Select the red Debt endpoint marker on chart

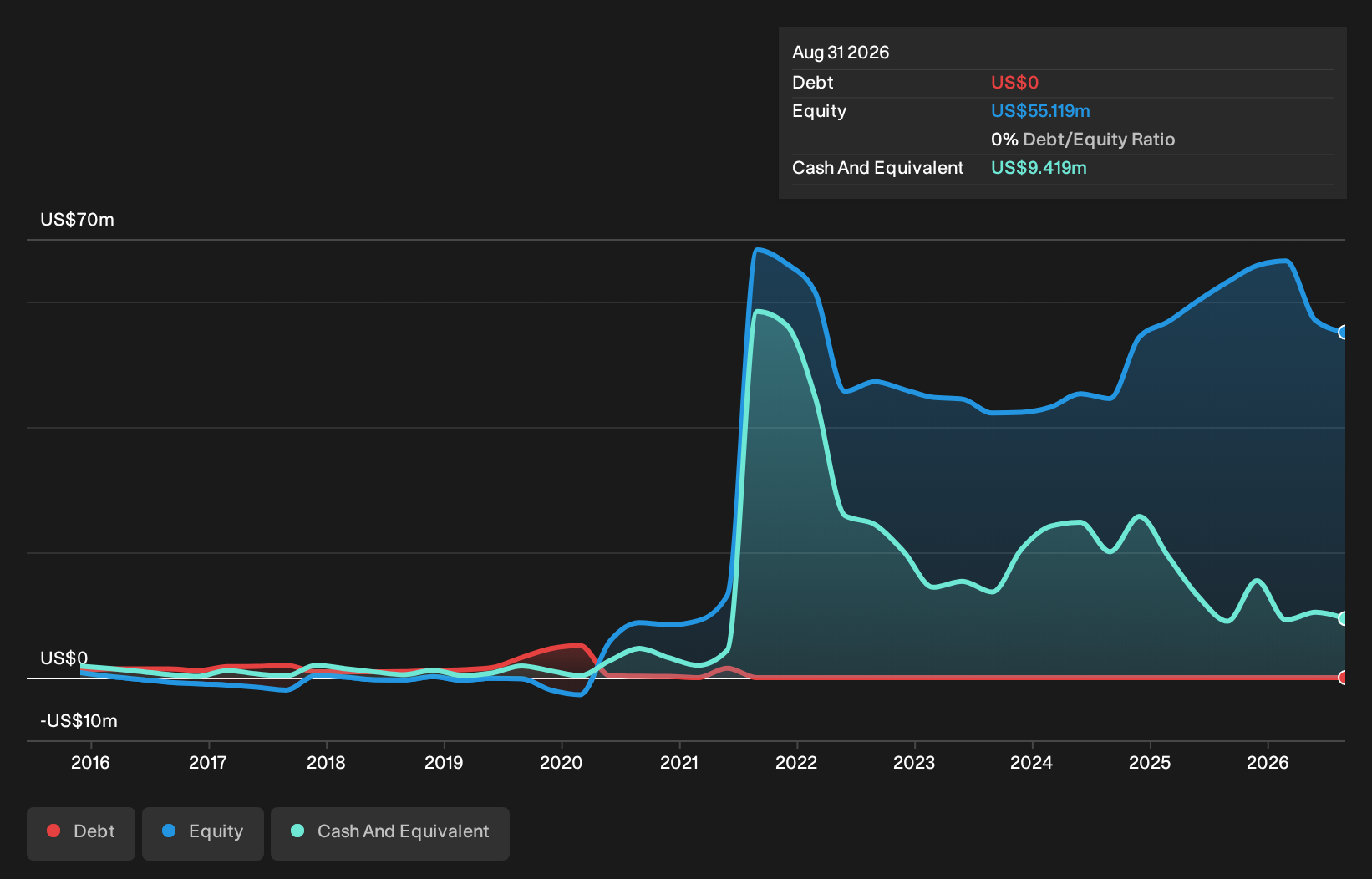1344,678
